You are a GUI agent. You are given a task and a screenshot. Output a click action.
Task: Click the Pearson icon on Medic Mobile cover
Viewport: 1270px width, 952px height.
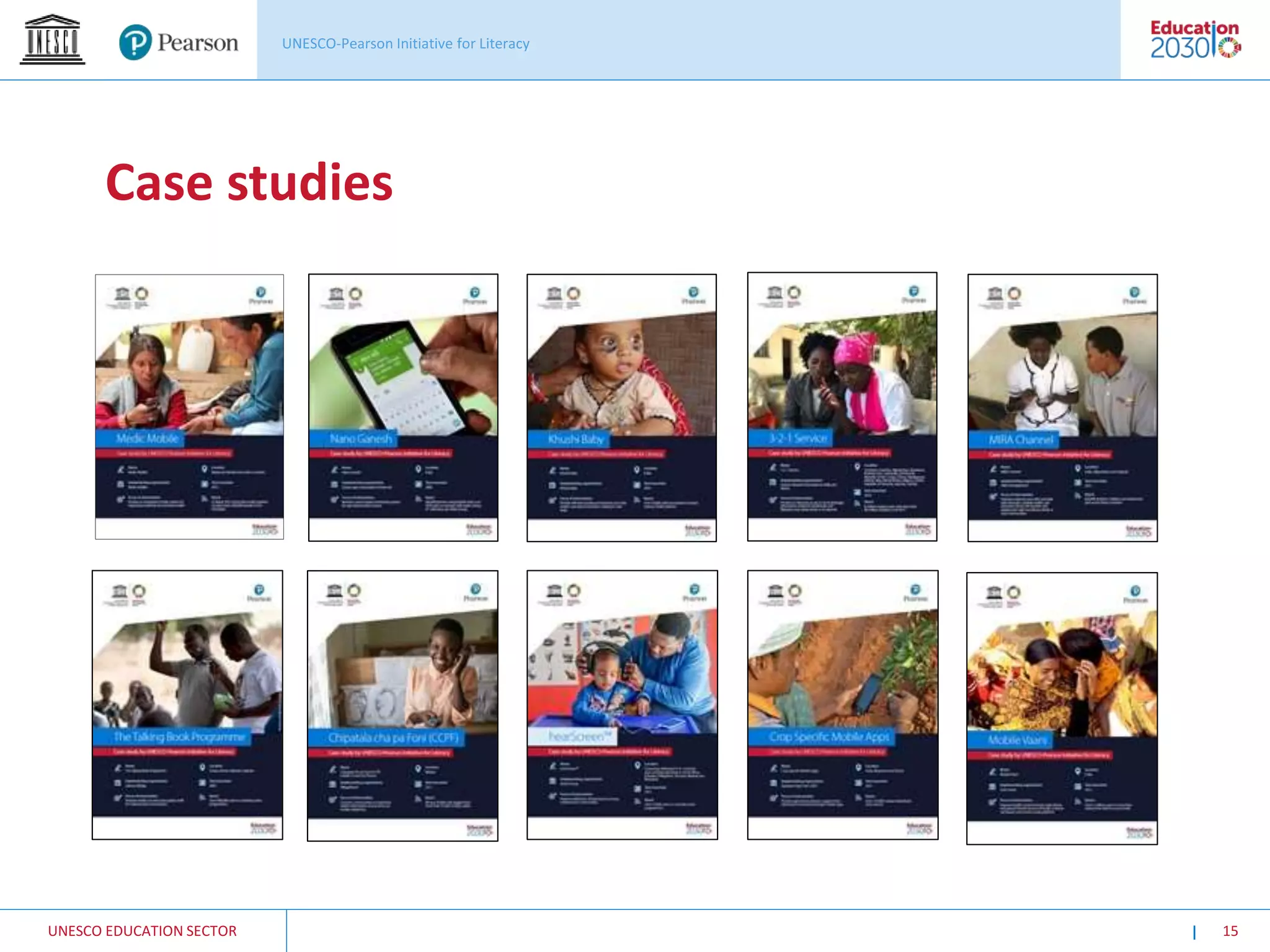(x=261, y=294)
